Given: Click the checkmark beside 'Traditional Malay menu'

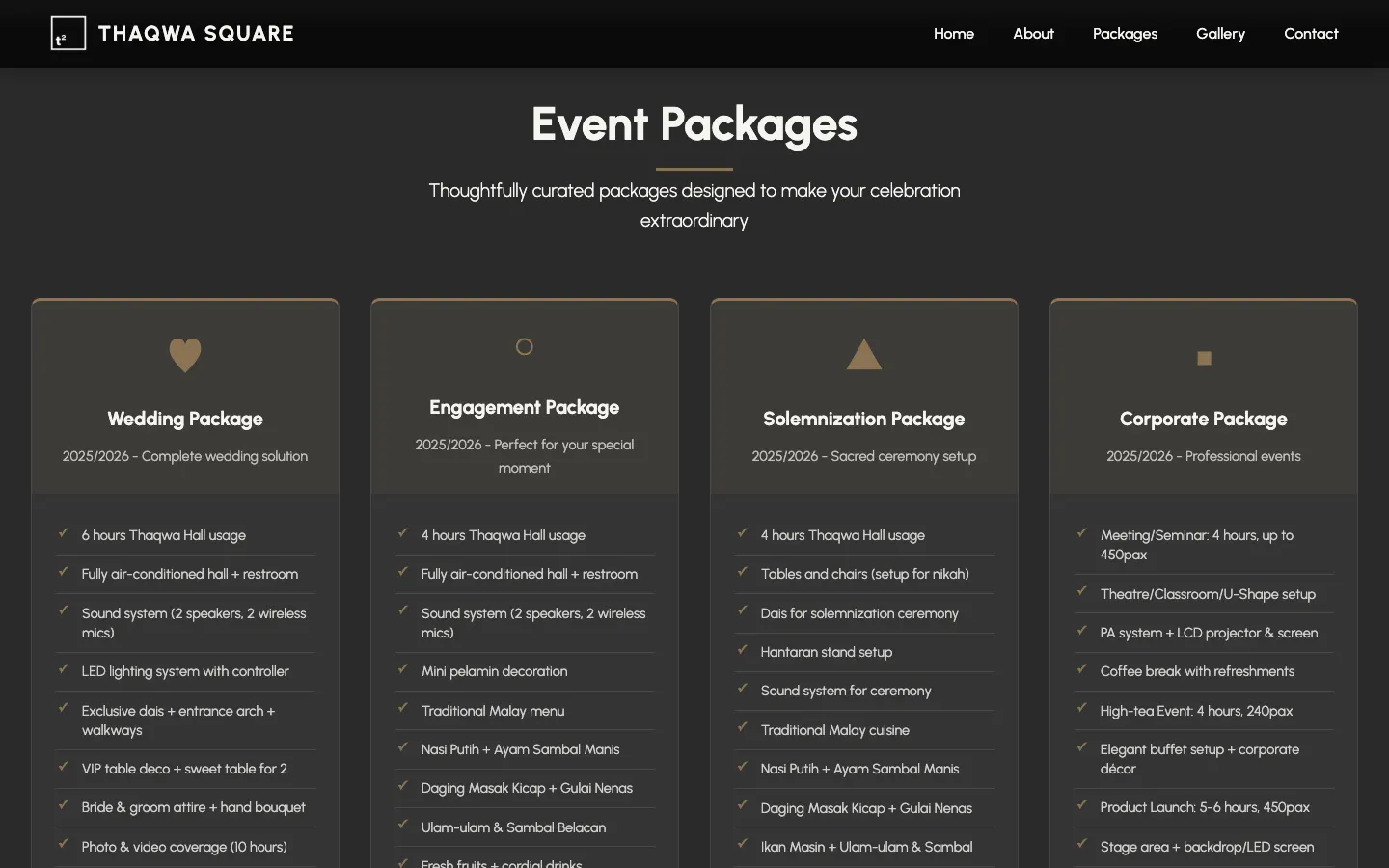Looking at the screenshot, I should [402, 708].
